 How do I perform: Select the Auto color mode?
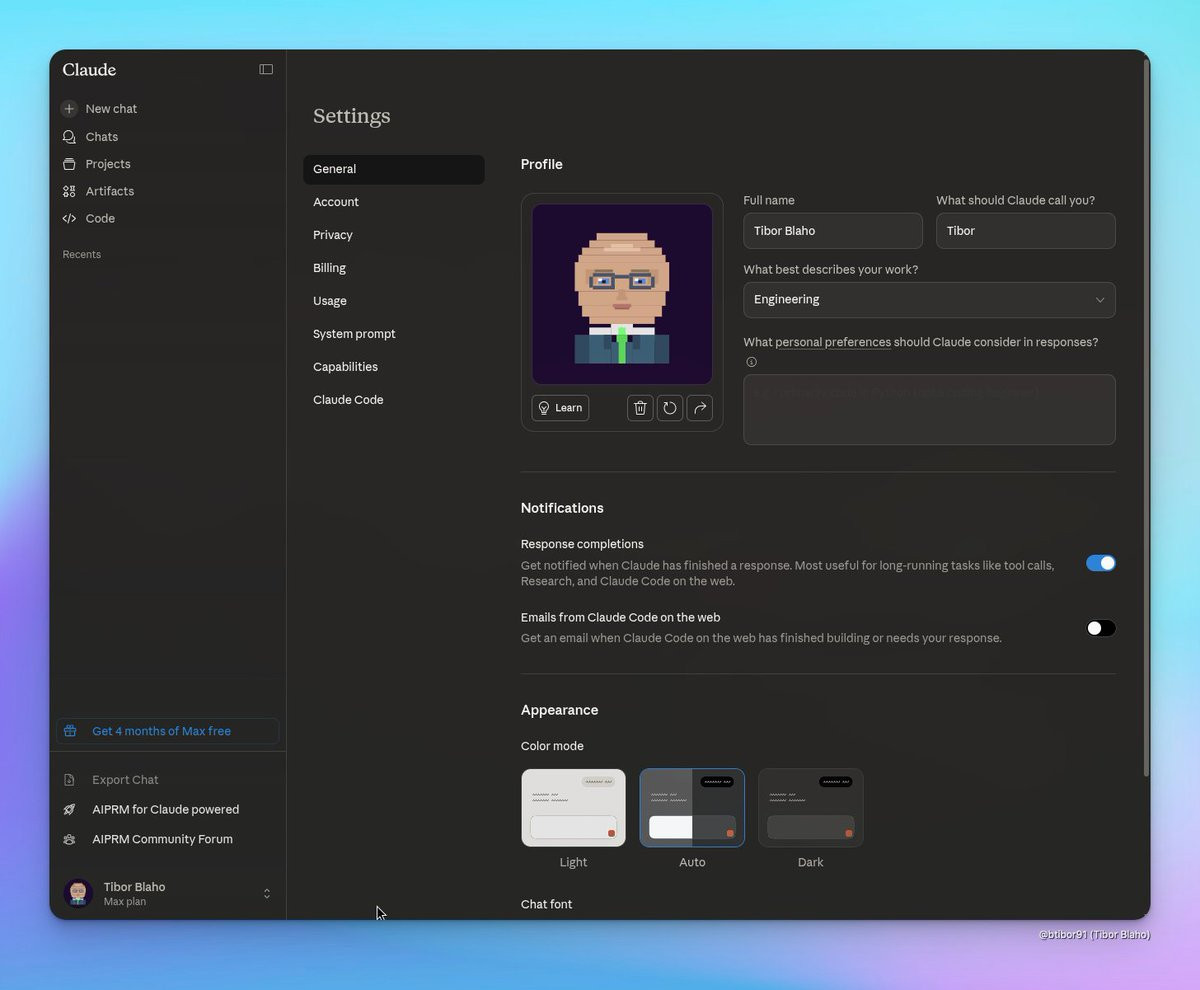pyautogui.click(x=692, y=808)
